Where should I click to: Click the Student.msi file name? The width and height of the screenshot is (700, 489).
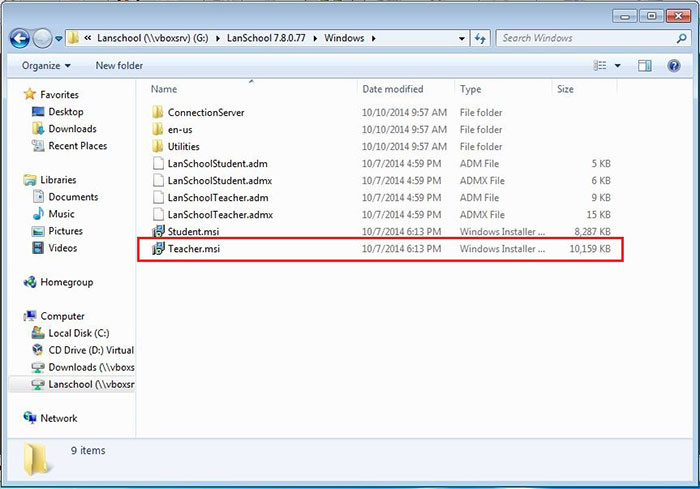click(x=193, y=232)
